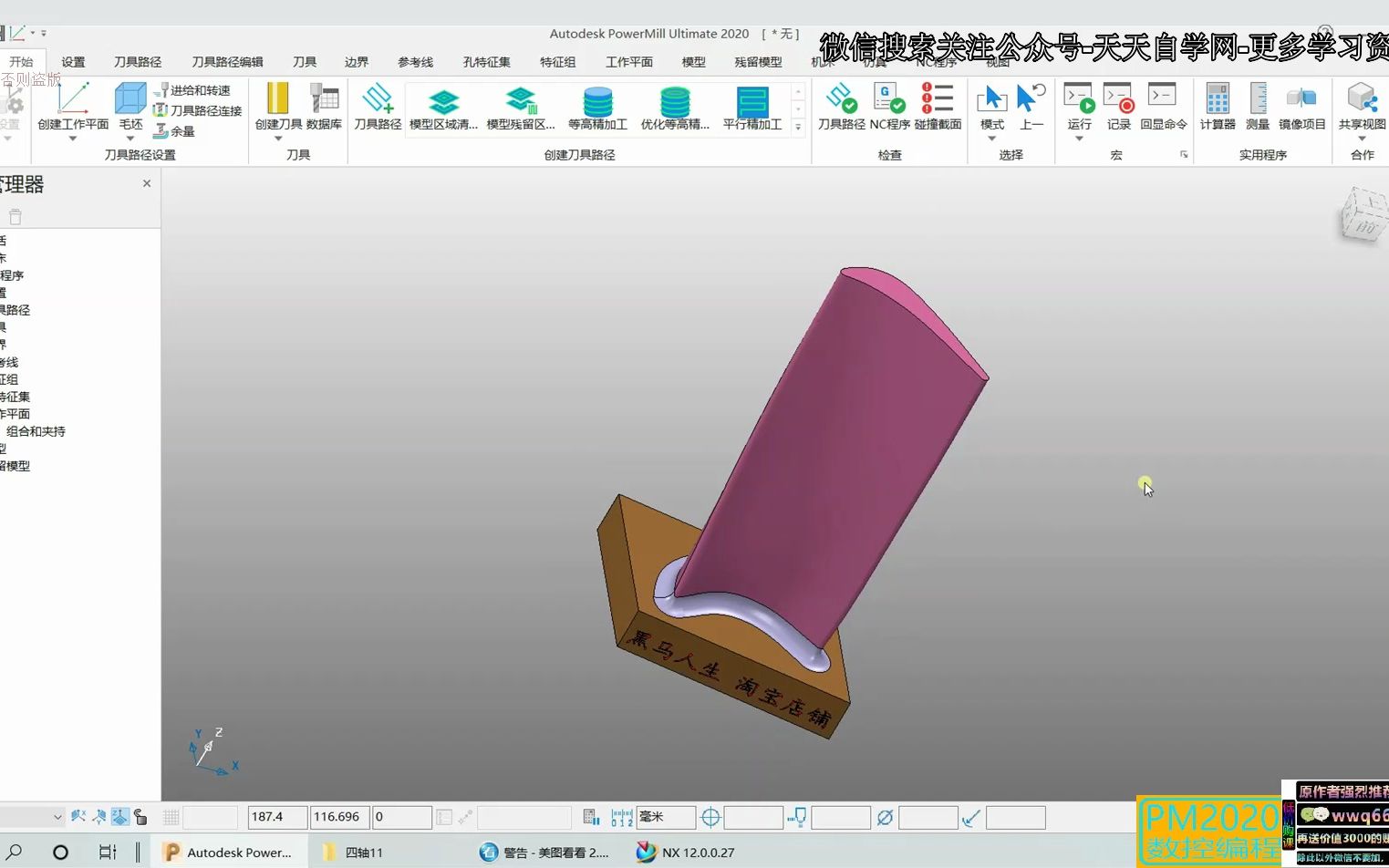
Task: Click the 数据库 tool database icon
Action: [x=324, y=107]
